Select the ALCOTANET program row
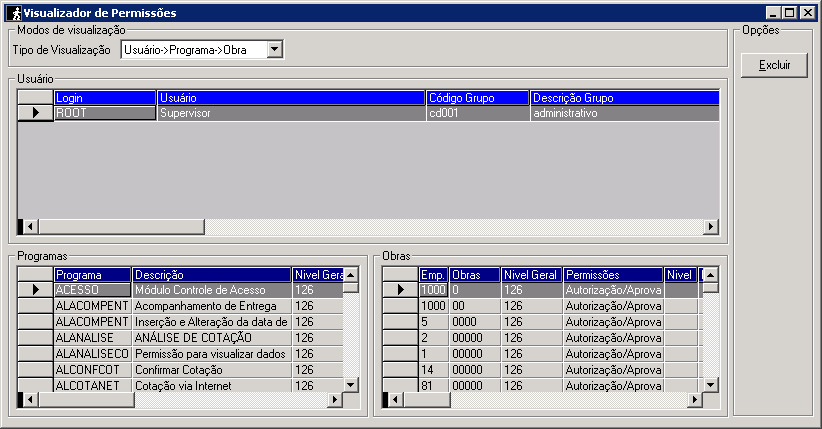 92,386
